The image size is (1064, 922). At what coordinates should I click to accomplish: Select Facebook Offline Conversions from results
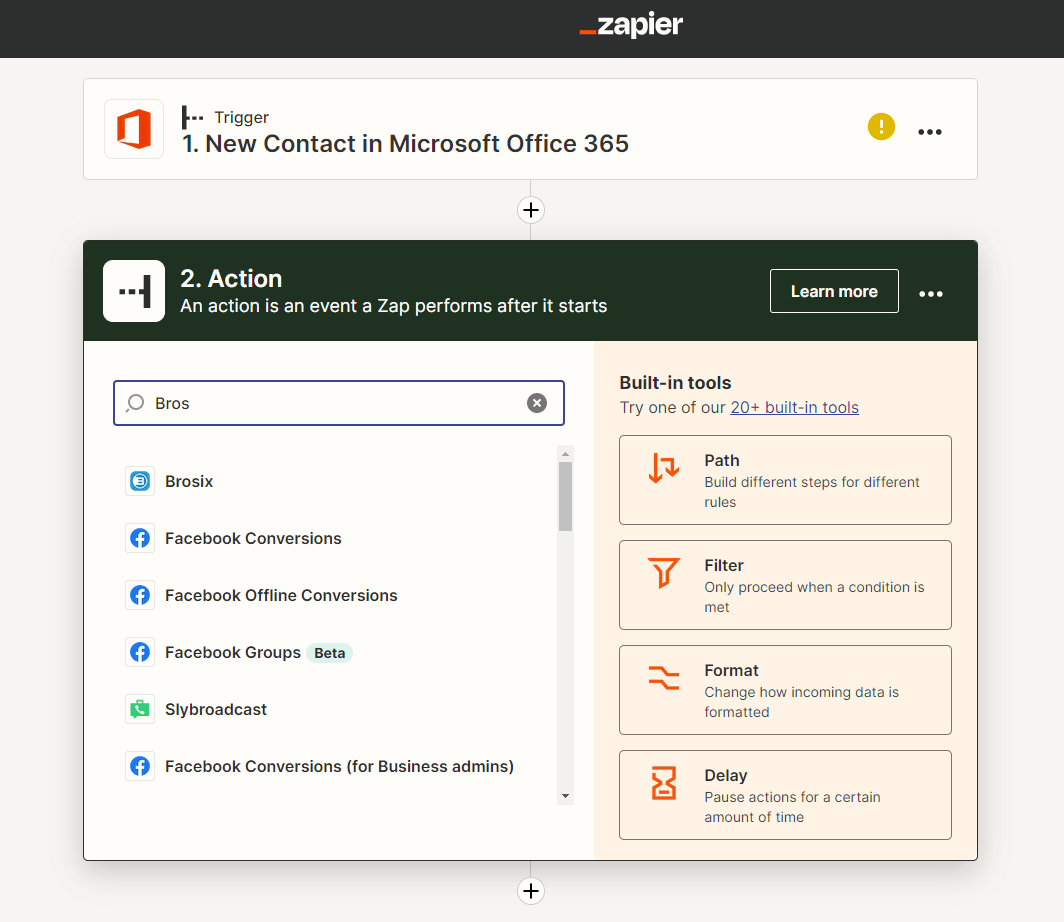pyautogui.click(x=338, y=595)
